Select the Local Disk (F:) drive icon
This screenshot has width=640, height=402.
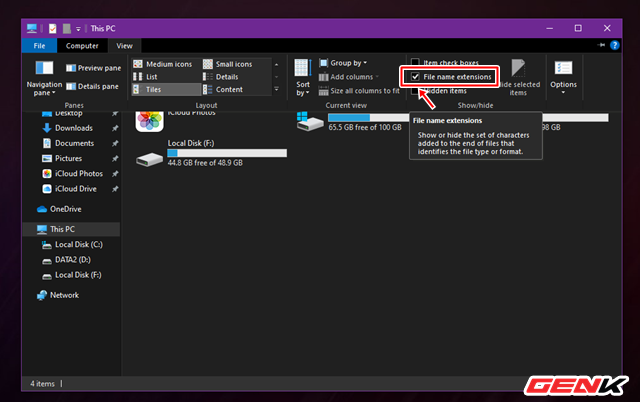pos(149,159)
